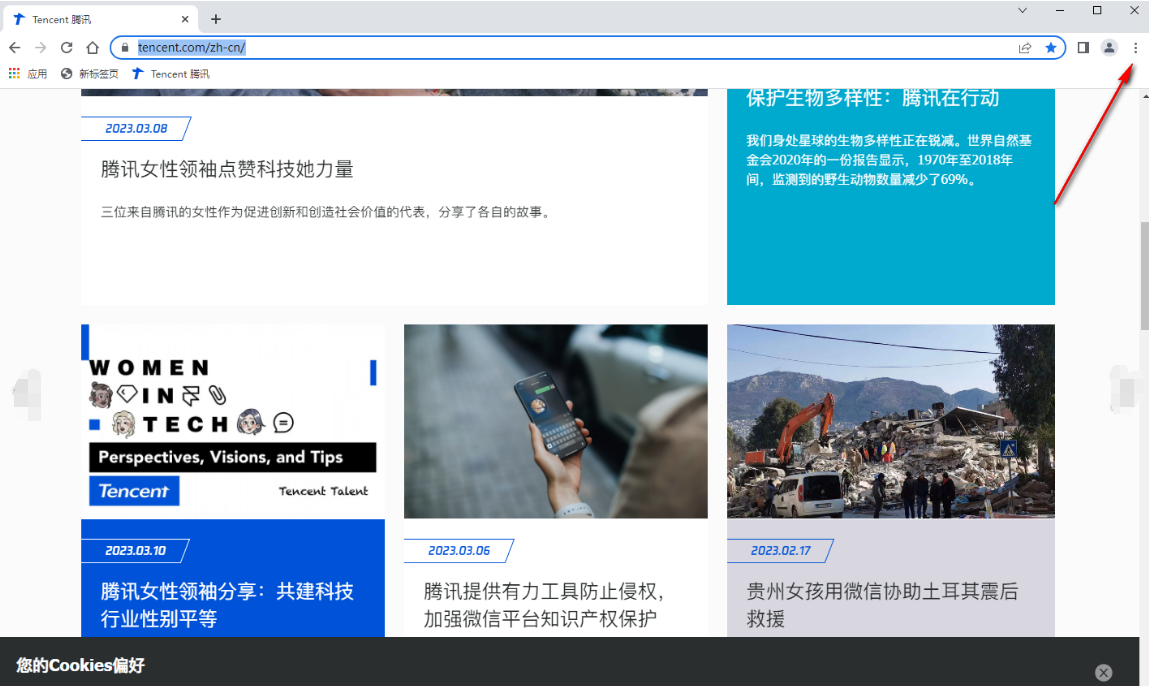Go back using the back arrow
This screenshot has height=689, width=1149.
pyautogui.click(x=14, y=47)
